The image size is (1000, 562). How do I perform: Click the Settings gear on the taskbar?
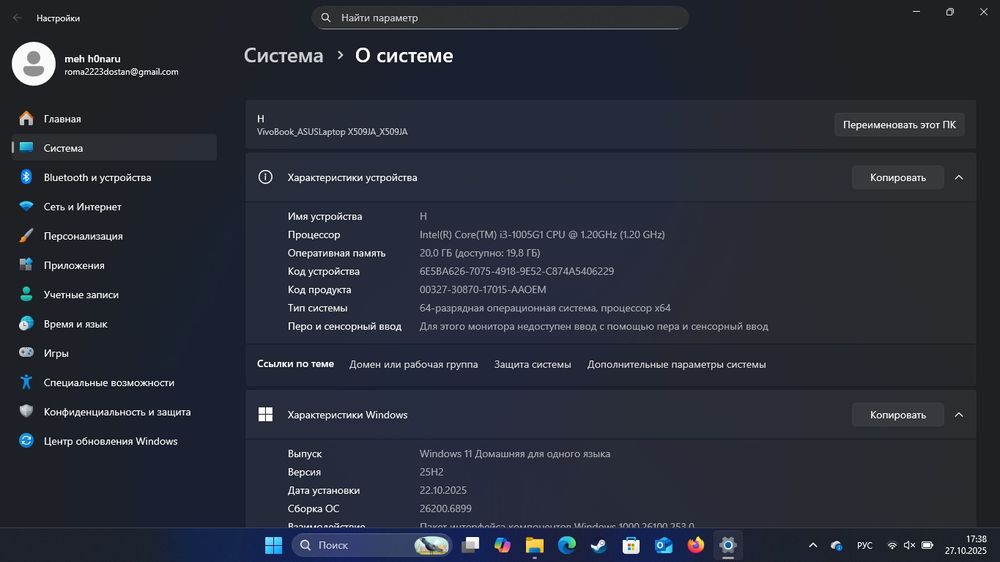click(x=728, y=545)
